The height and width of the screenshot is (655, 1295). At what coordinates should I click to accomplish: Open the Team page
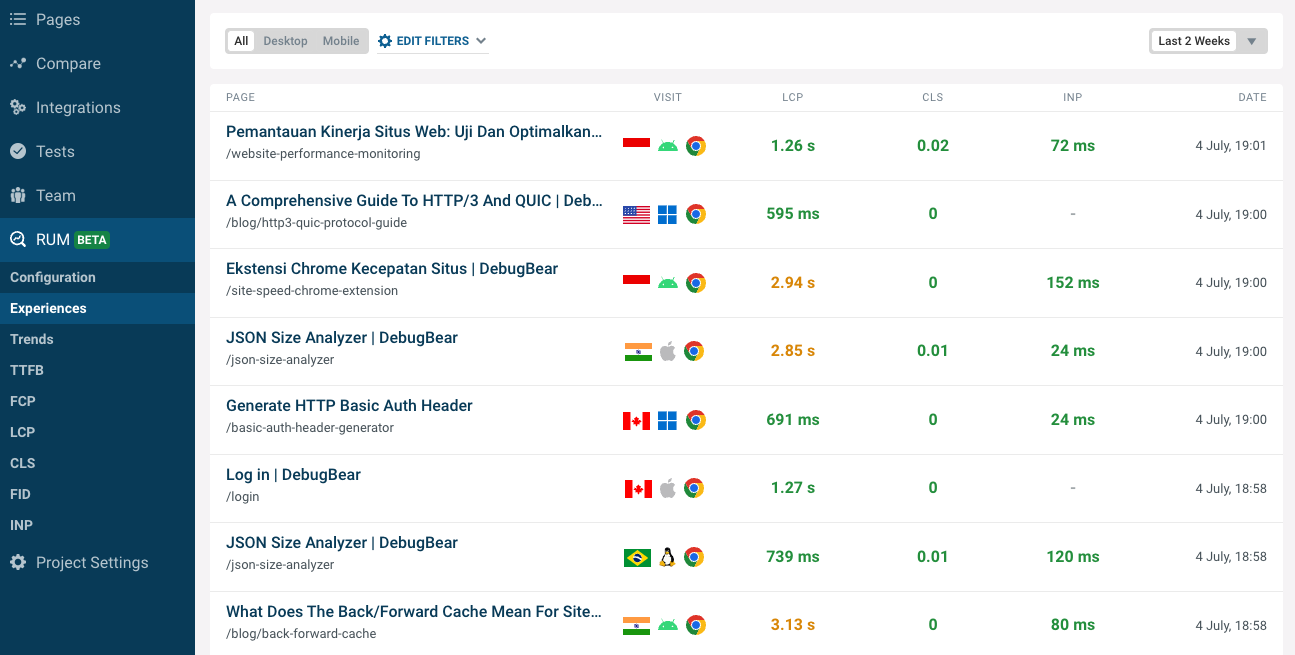97,195
